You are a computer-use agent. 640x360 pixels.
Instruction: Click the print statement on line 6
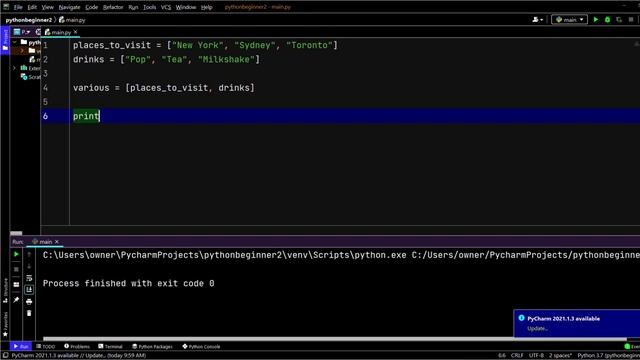[86, 116]
